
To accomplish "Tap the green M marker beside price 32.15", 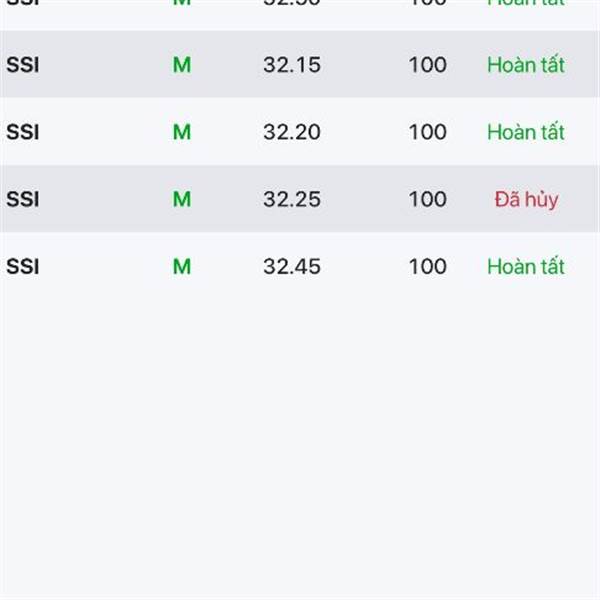I will click(x=181, y=65).
